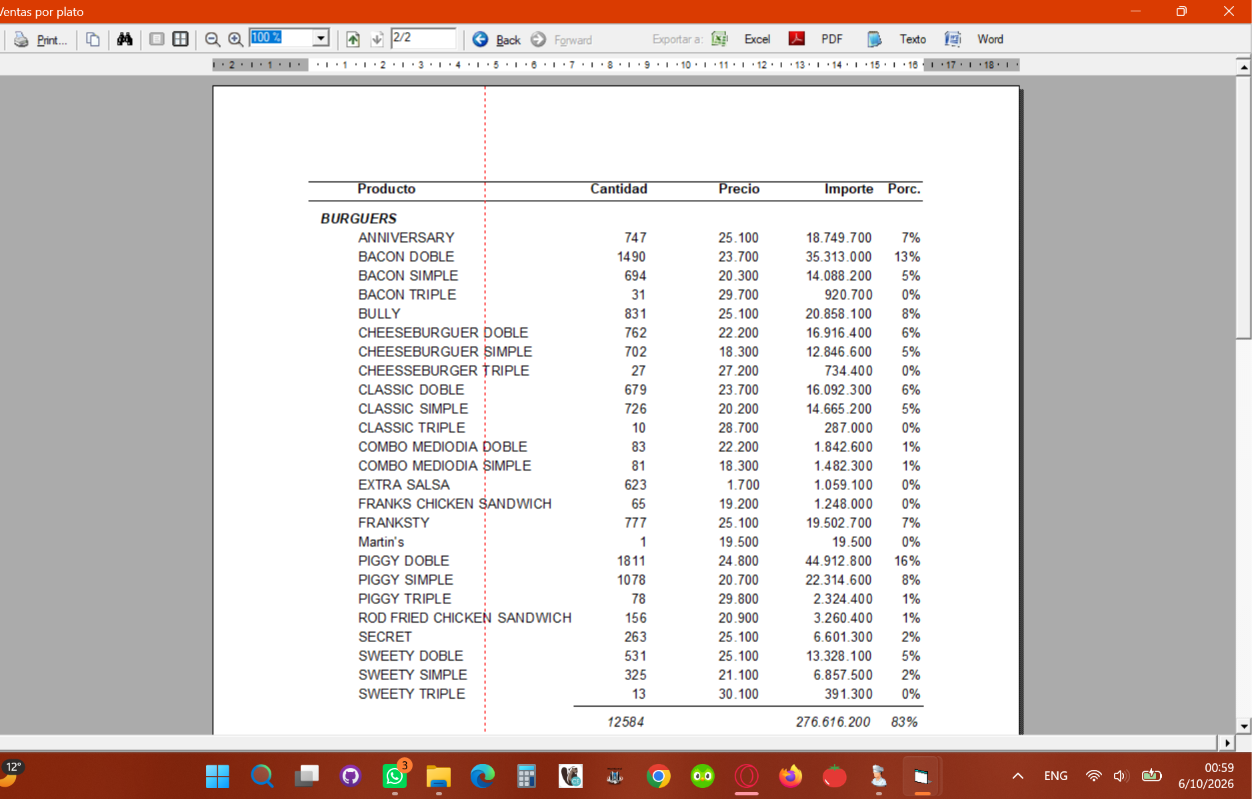Click the importe value 44.912.800
This screenshot has width=1252, height=799.
838,561
